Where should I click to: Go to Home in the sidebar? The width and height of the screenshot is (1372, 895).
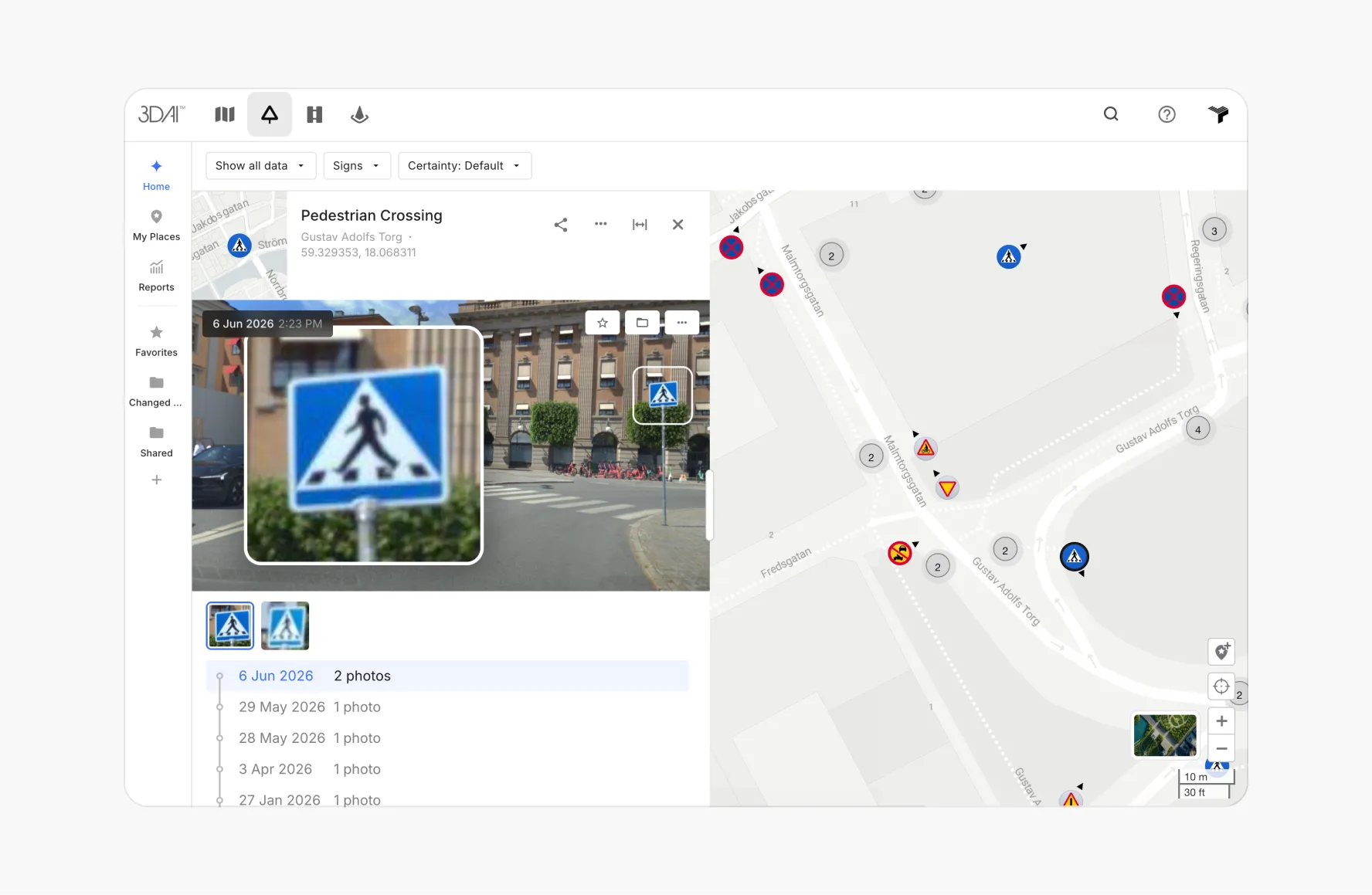156,175
